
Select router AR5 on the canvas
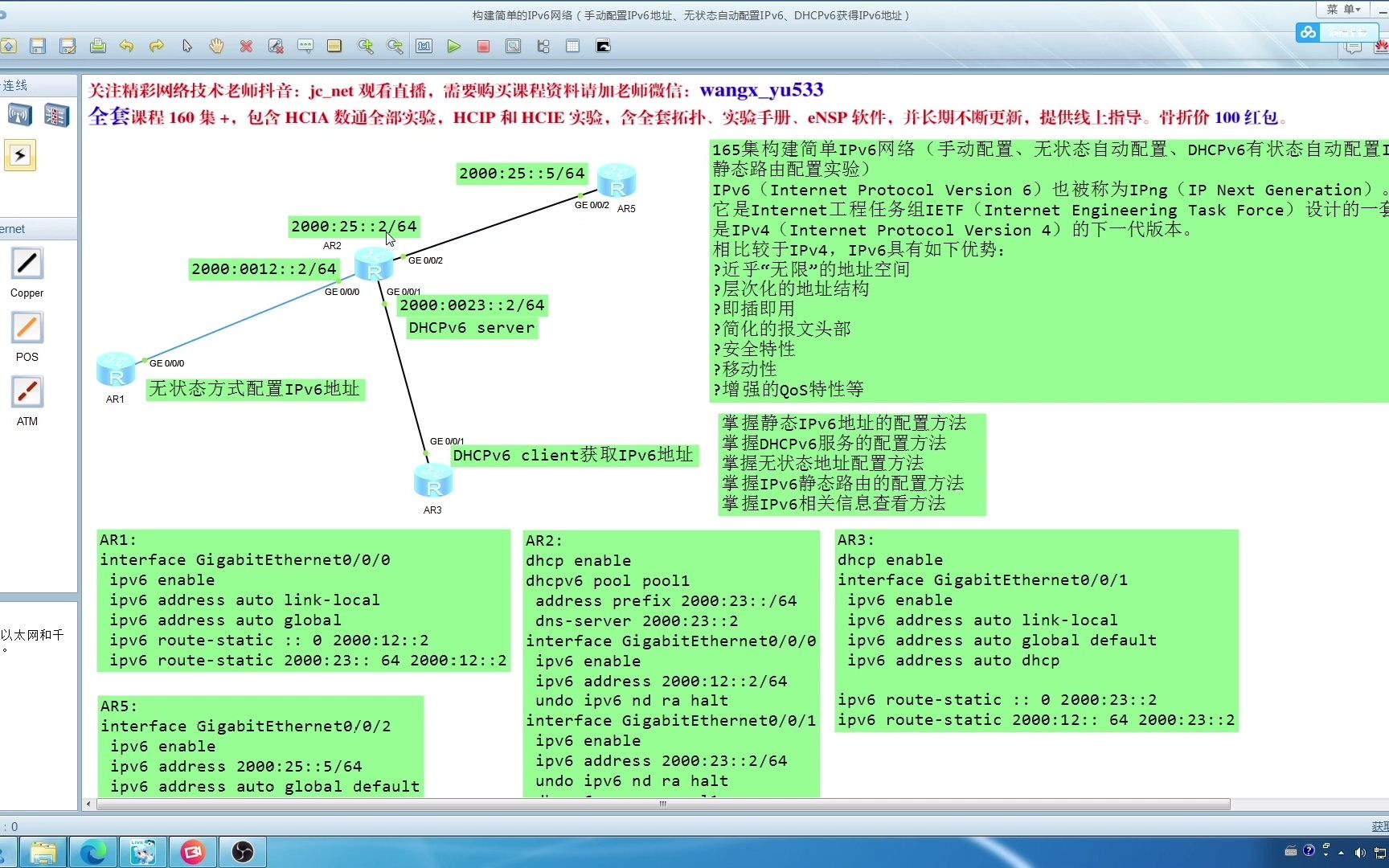[617, 181]
